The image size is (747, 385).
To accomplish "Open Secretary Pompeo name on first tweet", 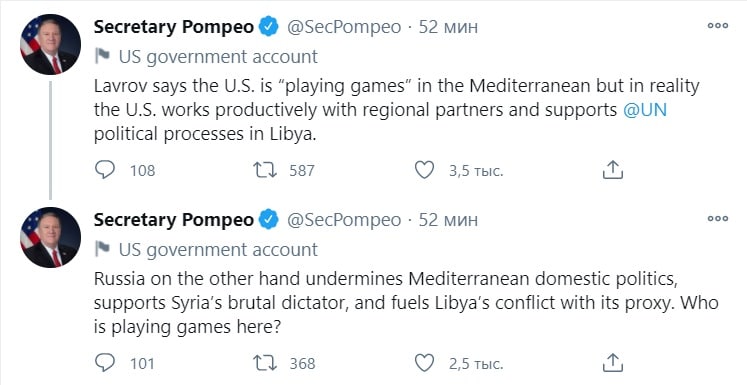I will [x=173, y=27].
